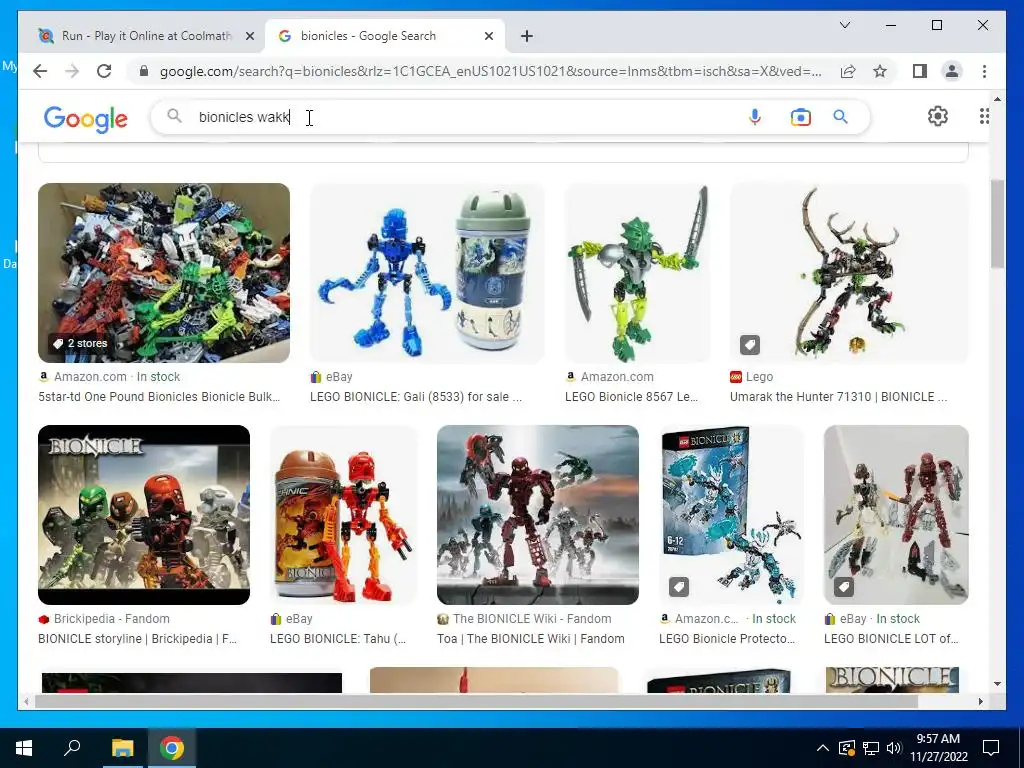Open the volume speaker tray icon
This screenshot has width=1024, height=768.
894,748
